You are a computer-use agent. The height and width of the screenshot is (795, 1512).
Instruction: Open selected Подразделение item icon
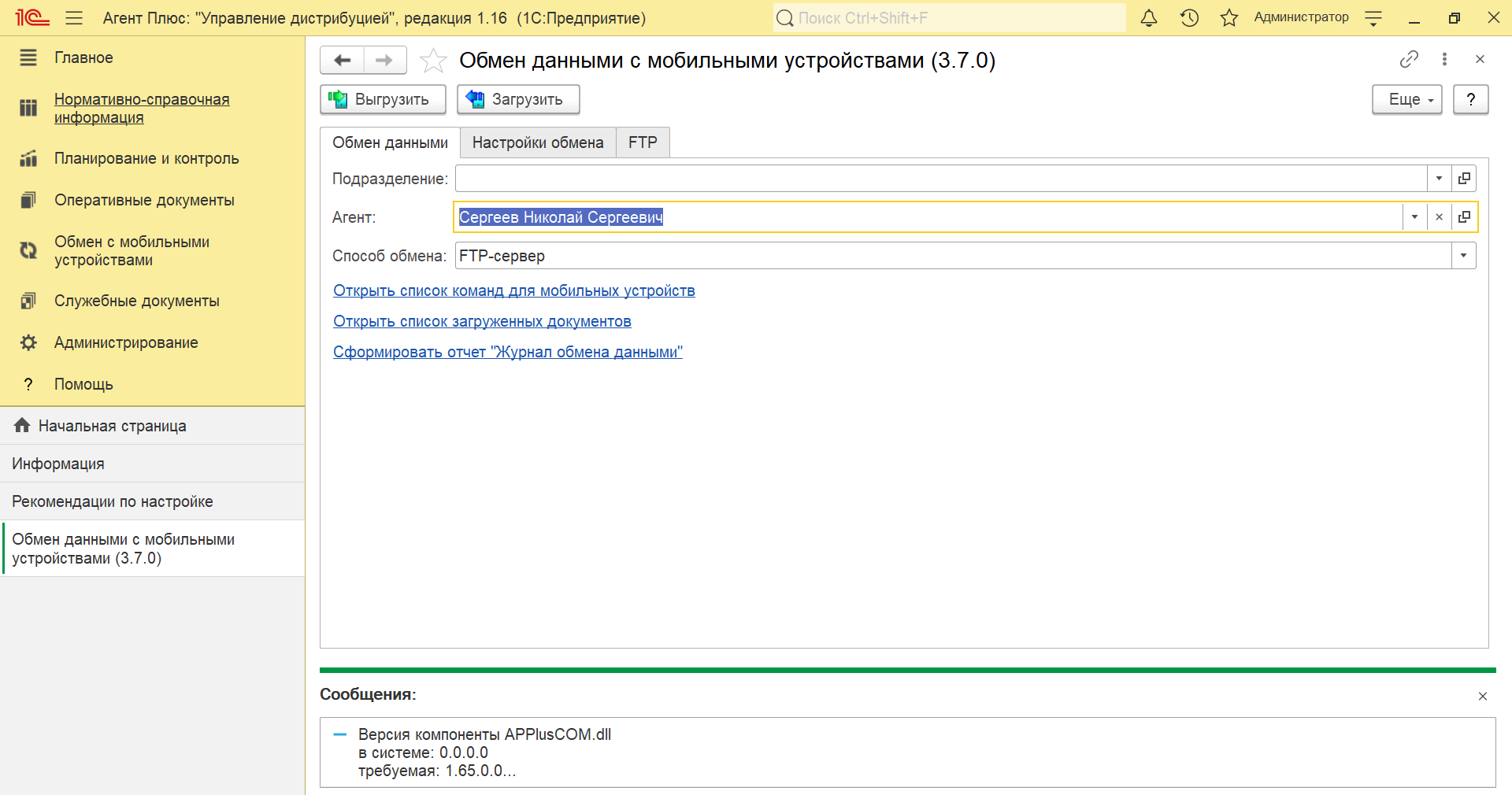[1464, 179]
